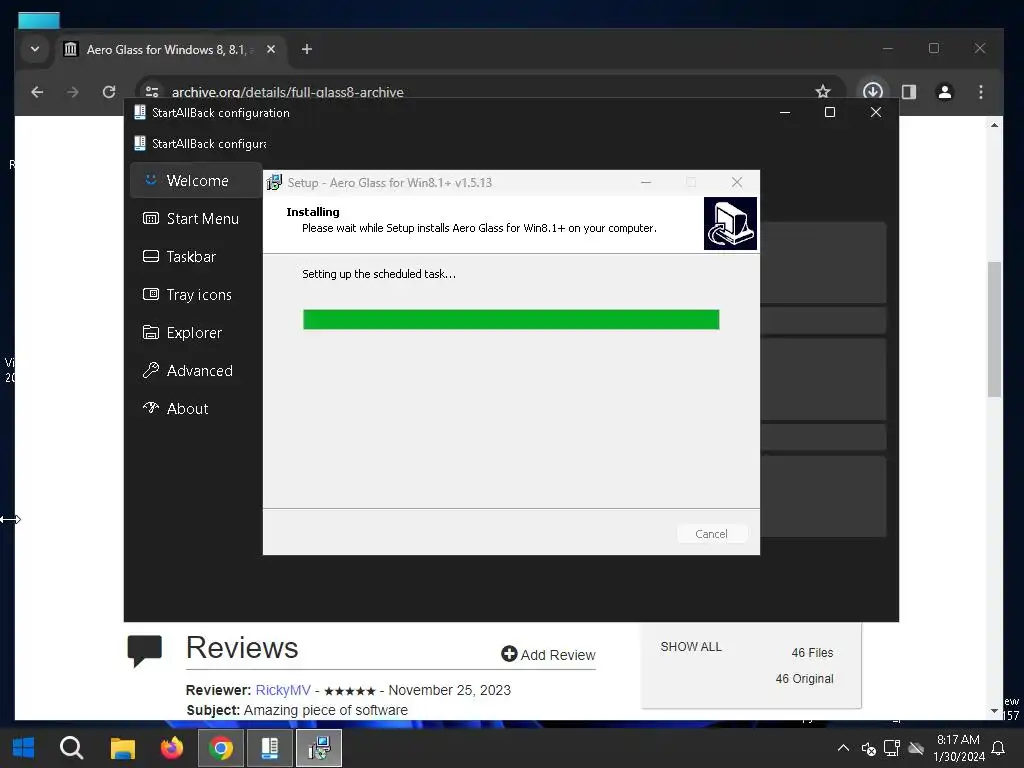Open Chrome three-dot menu
Image resolution: width=1024 pixels, height=768 pixels.
click(x=980, y=92)
